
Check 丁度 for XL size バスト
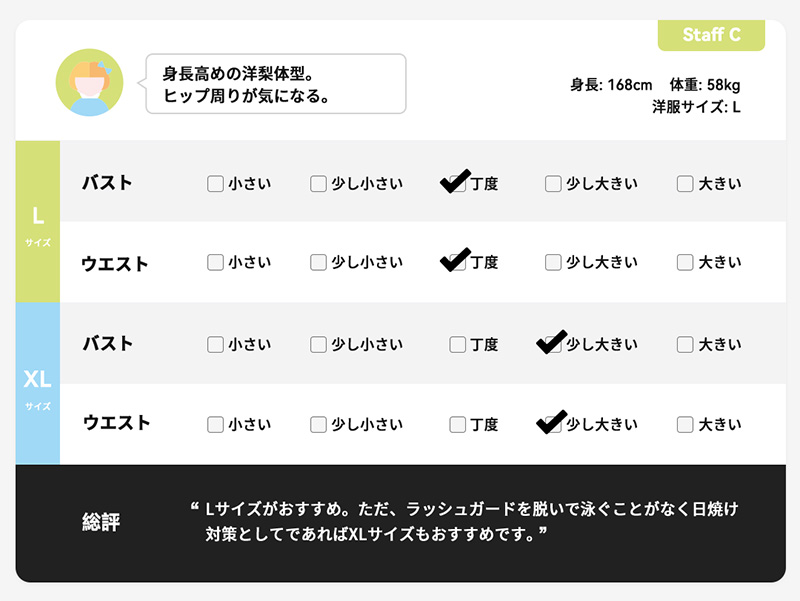pyautogui.click(x=457, y=345)
